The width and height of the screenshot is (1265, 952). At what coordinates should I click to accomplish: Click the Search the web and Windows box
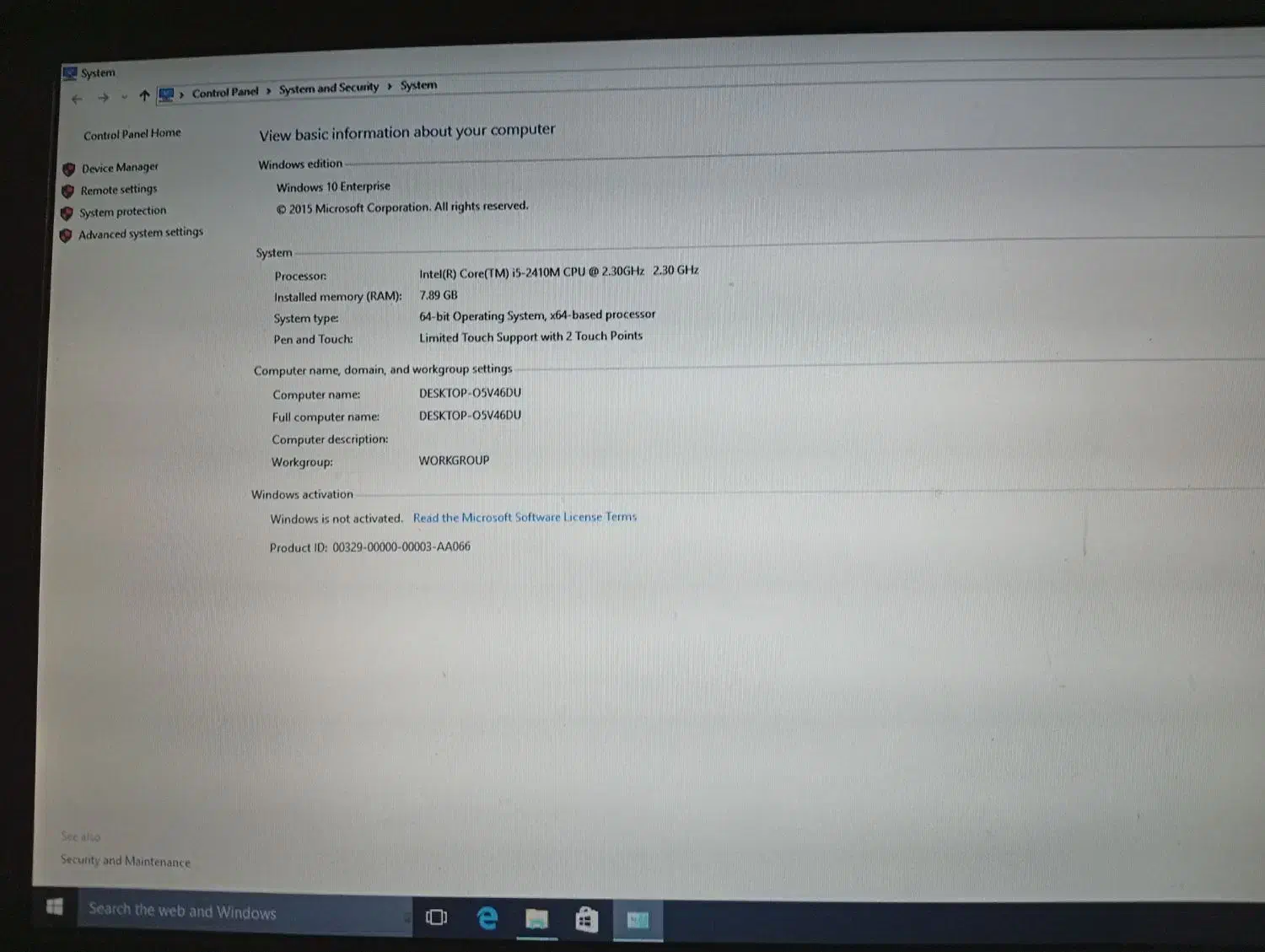pos(245,912)
